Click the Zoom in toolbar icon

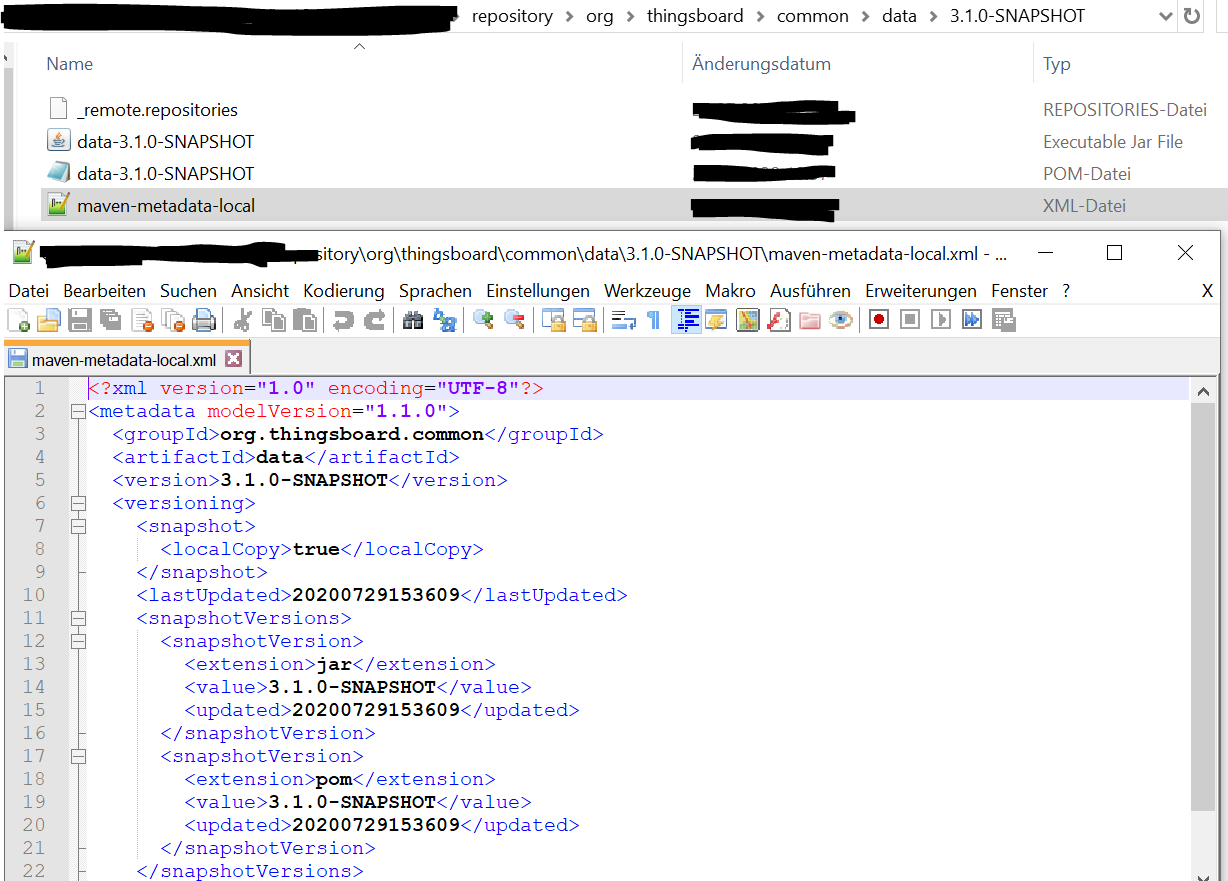[483, 320]
